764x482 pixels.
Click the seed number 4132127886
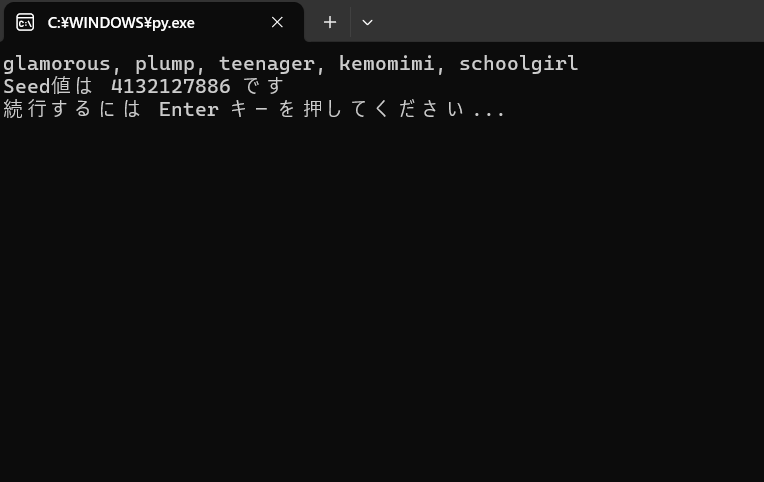pos(171,87)
